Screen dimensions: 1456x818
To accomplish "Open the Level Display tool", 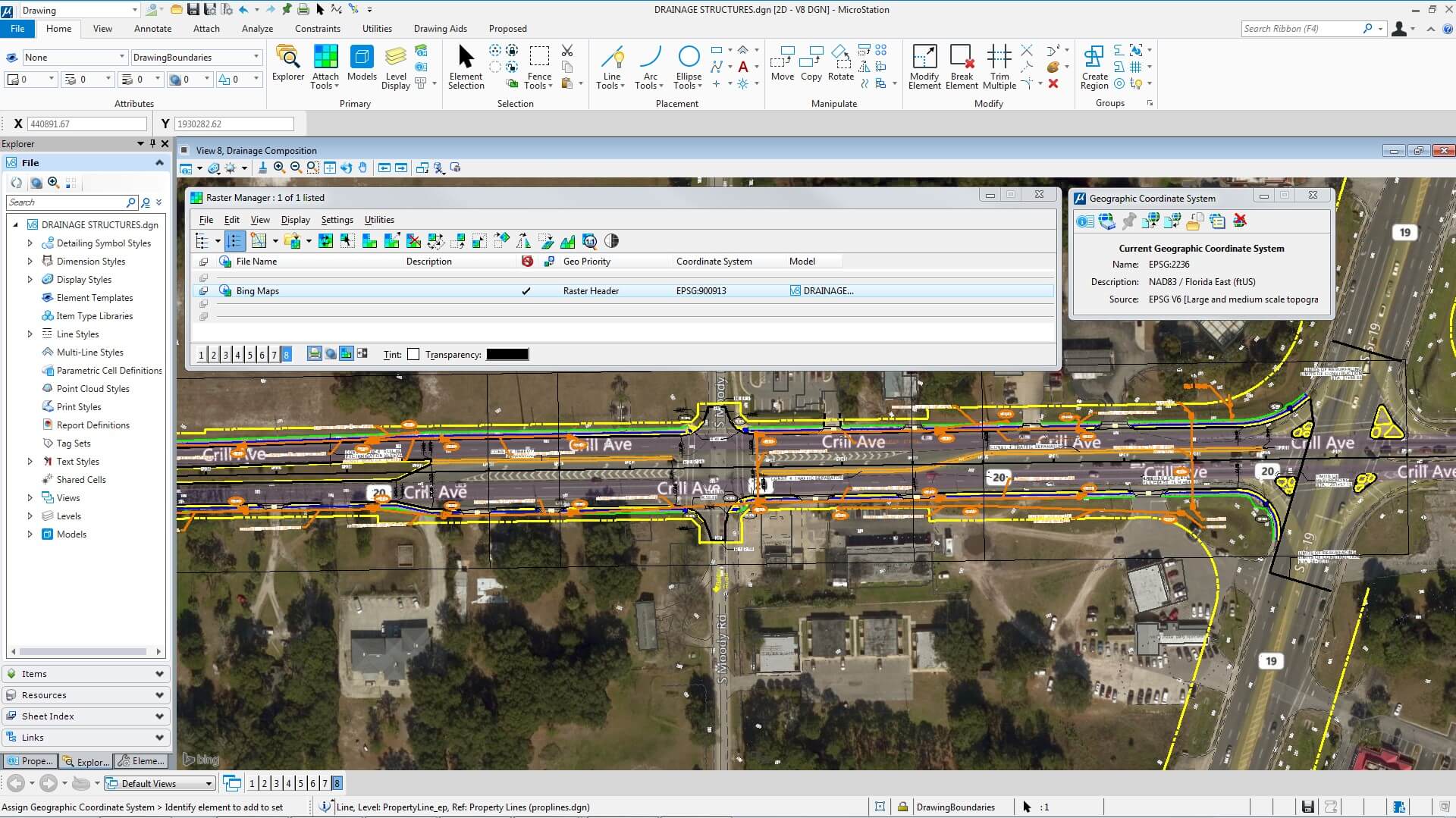I will pos(395,67).
